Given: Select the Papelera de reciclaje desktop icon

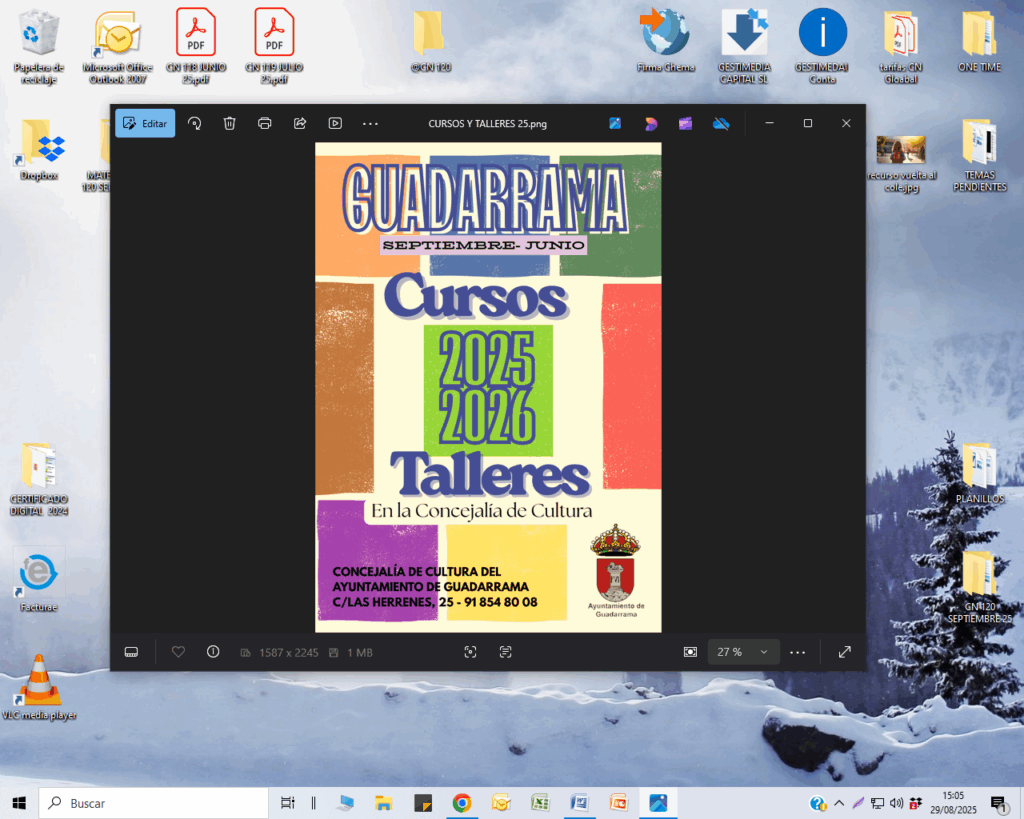Looking at the screenshot, I should [39, 47].
